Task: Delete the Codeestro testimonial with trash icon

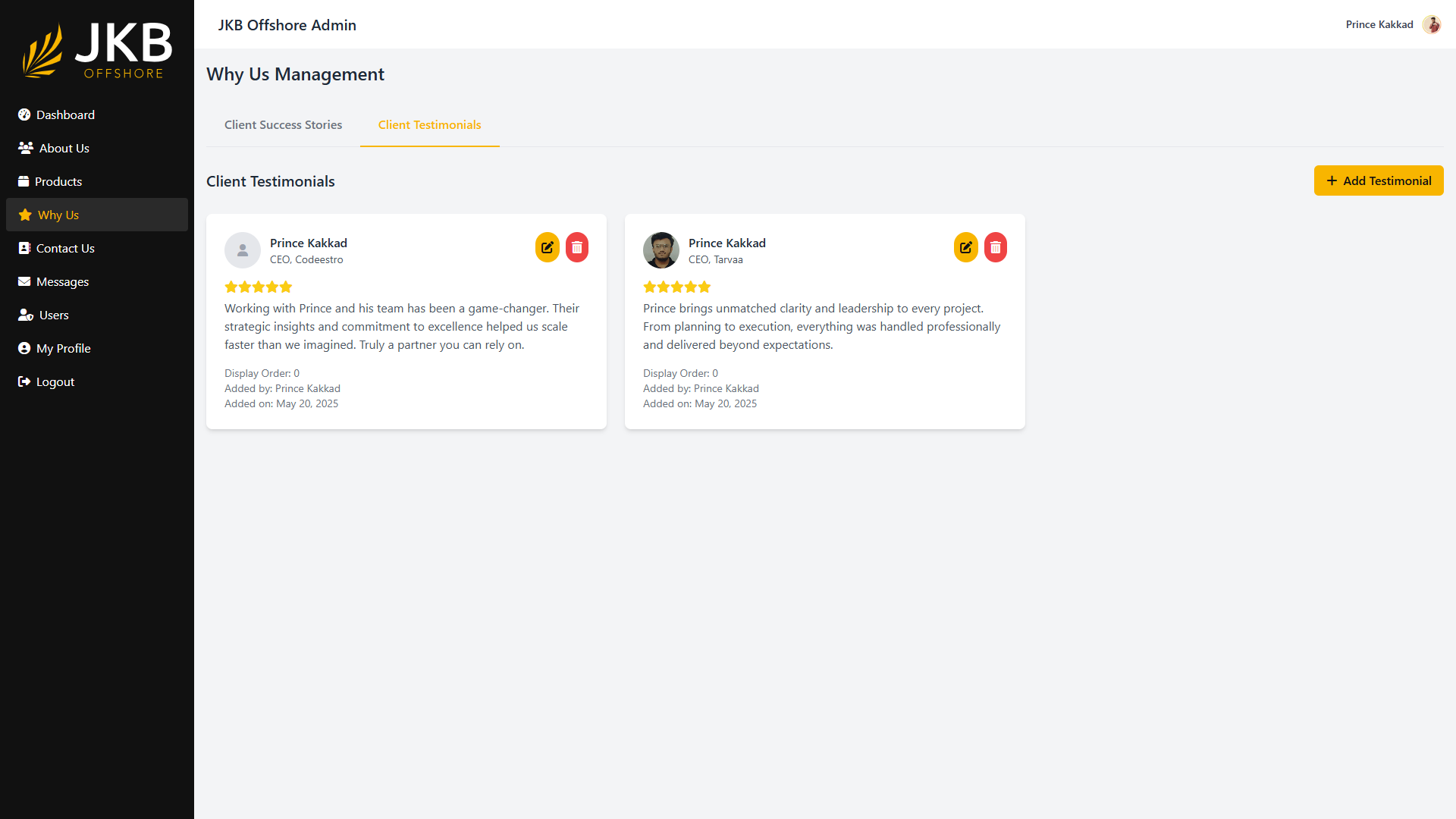Action: (x=577, y=247)
